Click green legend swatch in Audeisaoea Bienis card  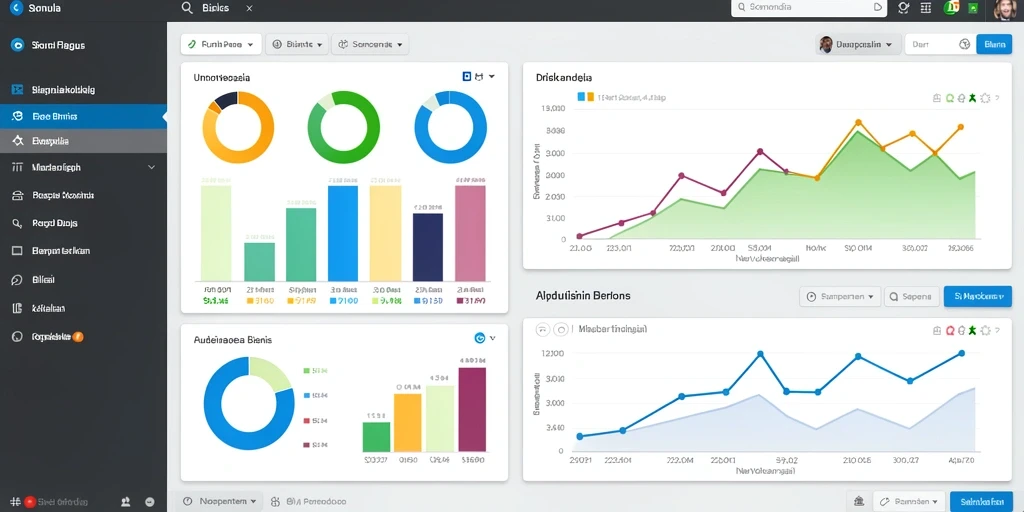306,370
